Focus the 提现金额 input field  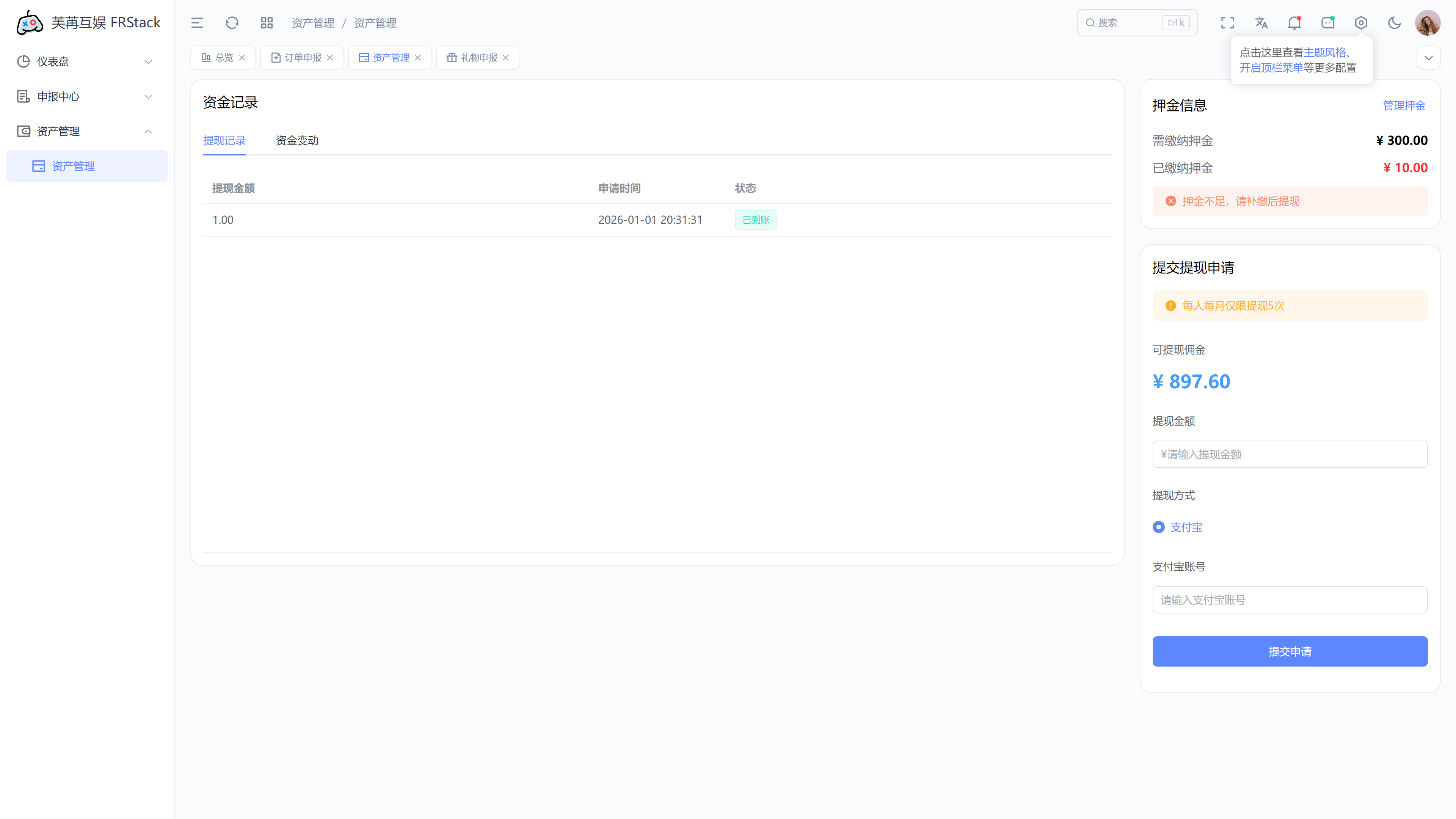pyautogui.click(x=1289, y=454)
